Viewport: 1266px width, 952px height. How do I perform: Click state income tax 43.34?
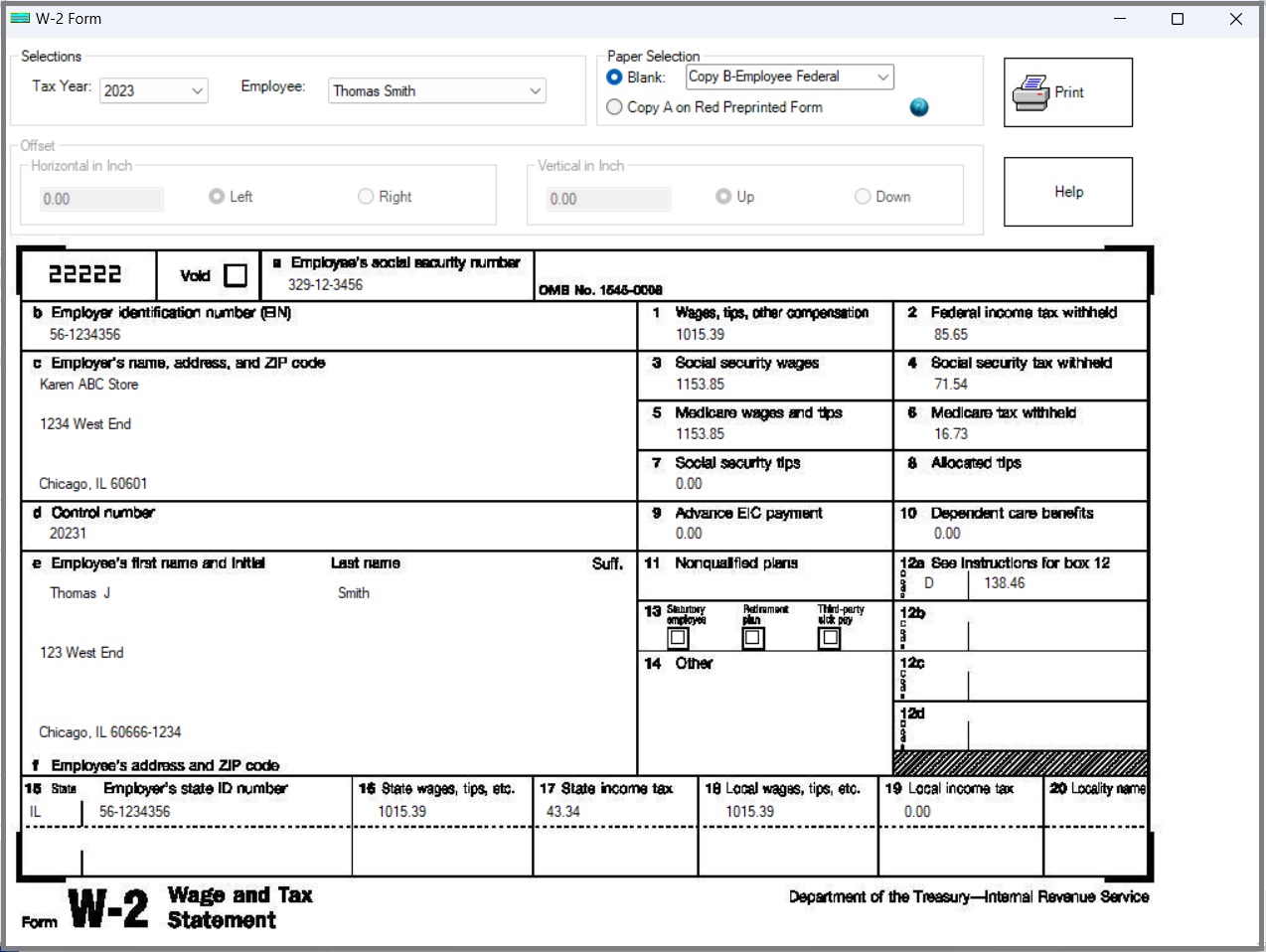[562, 811]
